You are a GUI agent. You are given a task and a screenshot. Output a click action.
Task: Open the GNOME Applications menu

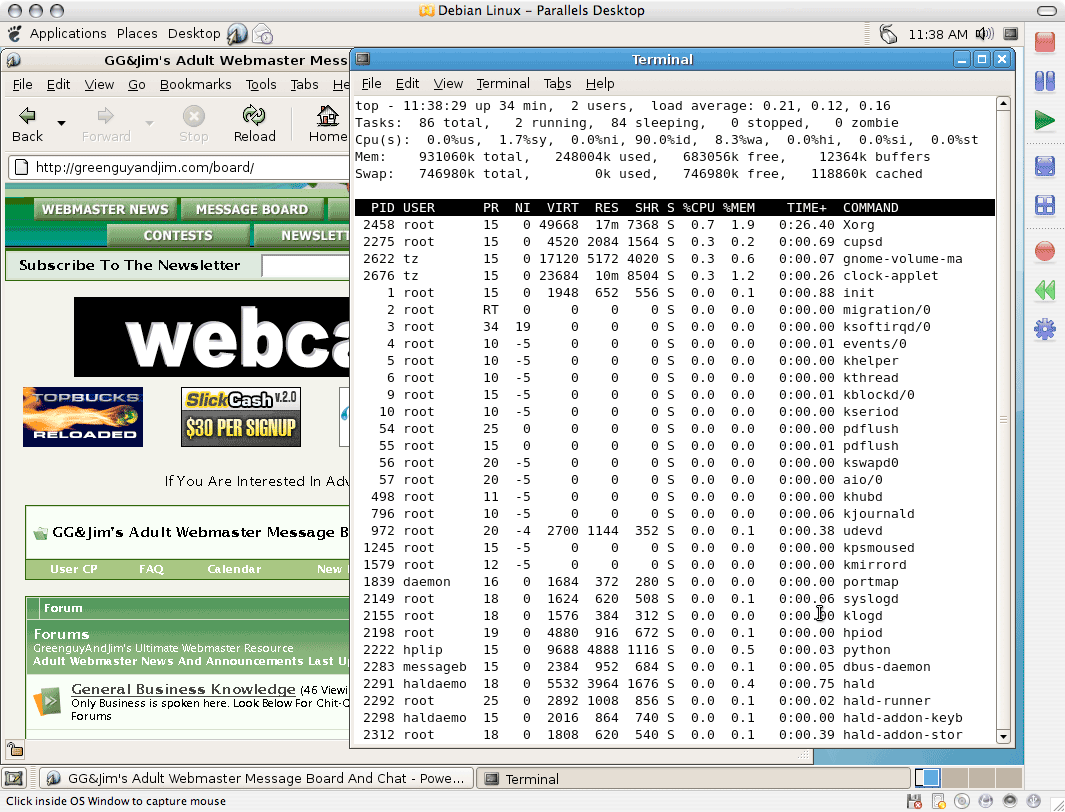(x=67, y=34)
